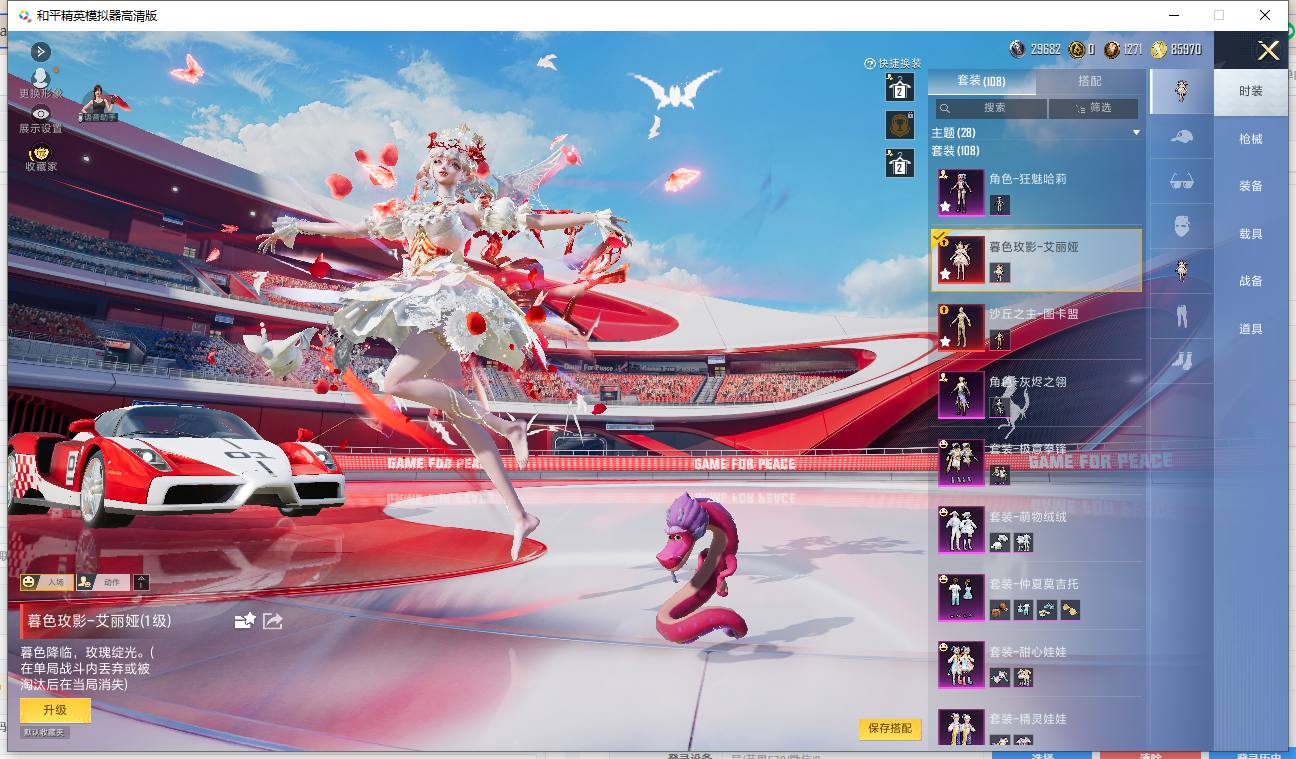Collapse the 主题 (28) dropdown arrow
The height and width of the screenshot is (759, 1296).
(1136, 133)
